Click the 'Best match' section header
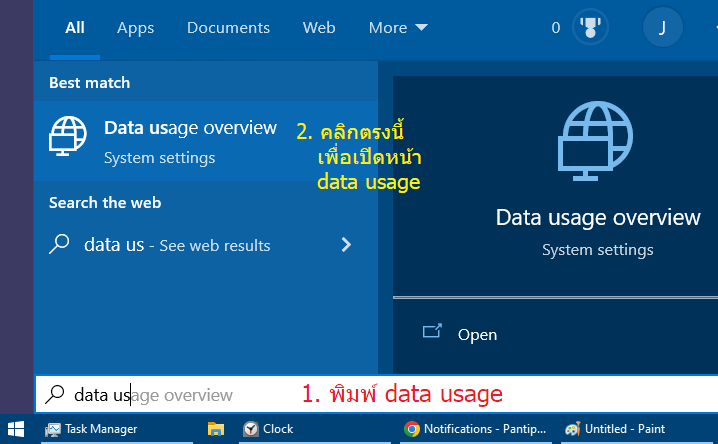This screenshot has height=444, width=718. (x=90, y=83)
